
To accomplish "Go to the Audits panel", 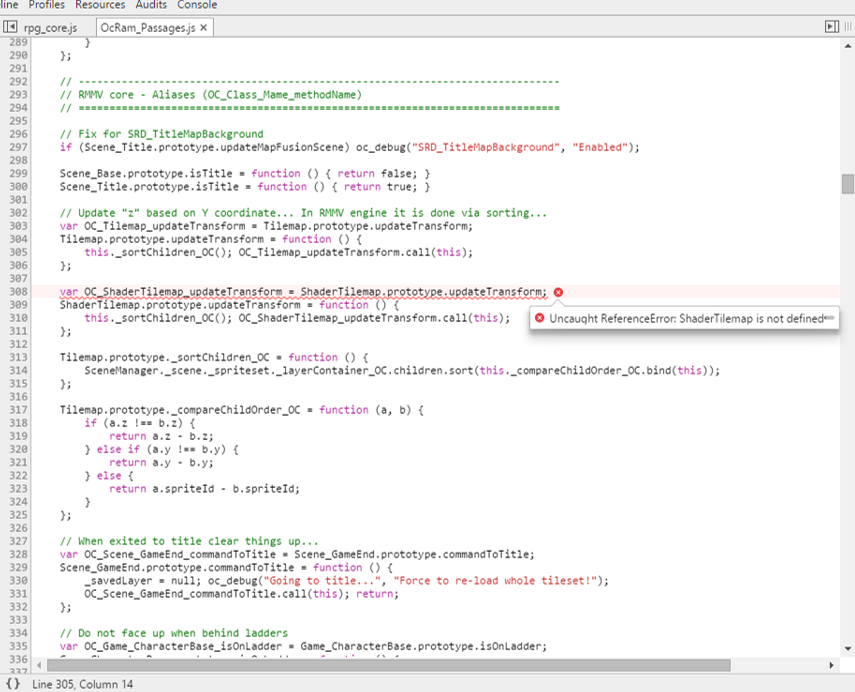I will pyautogui.click(x=151, y=5).
